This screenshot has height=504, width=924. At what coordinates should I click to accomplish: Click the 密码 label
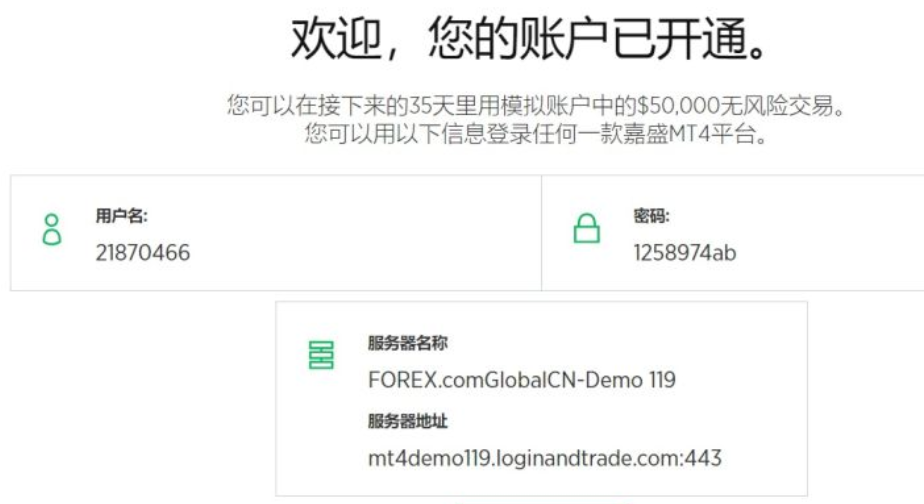651,216
